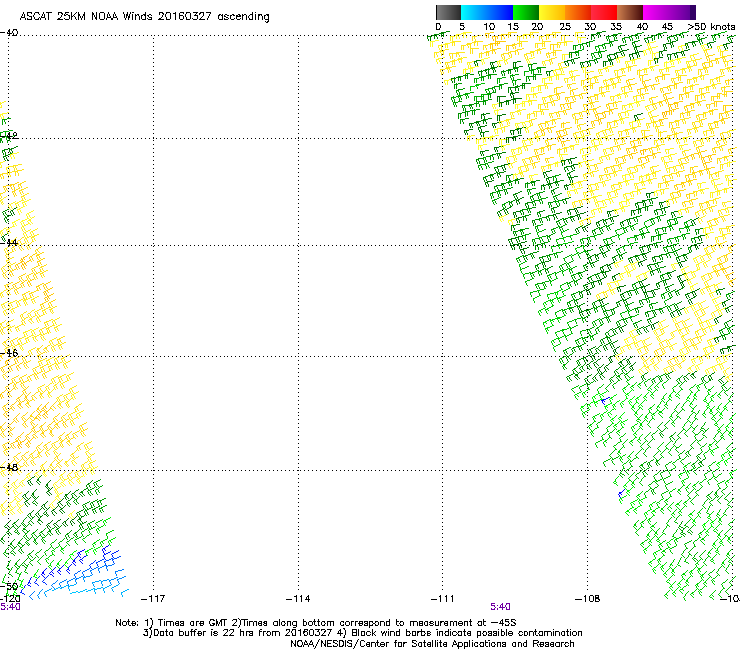
Task: Click the legend value '10'
Action: point(489,27)
